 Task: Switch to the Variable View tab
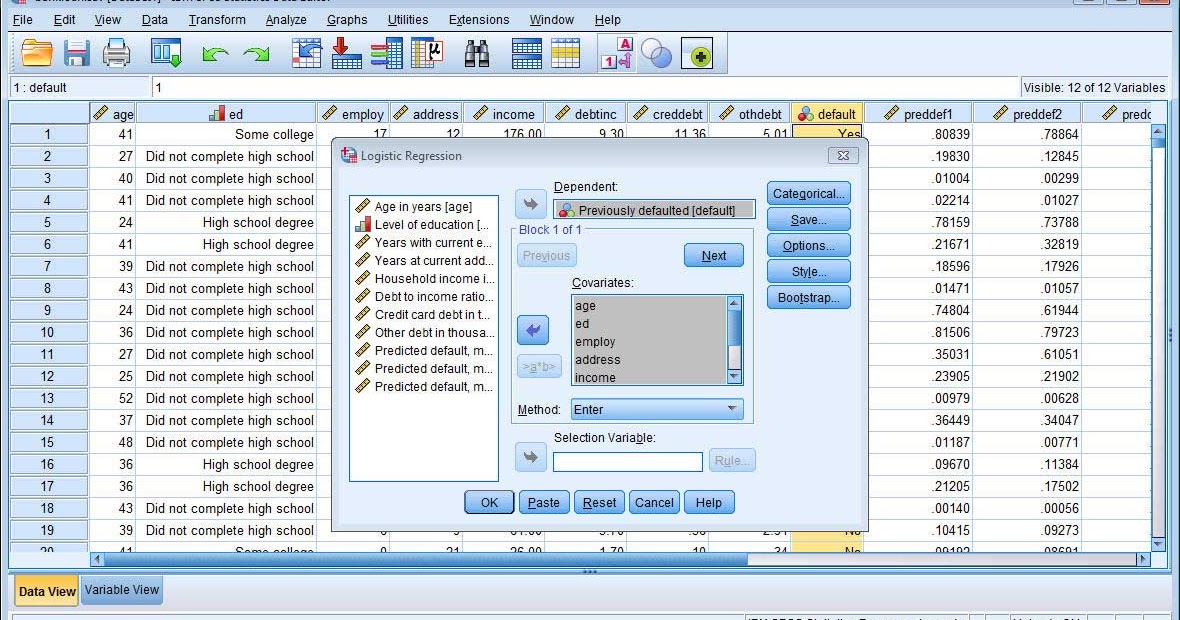pyautogui.click(x=121, y=591)
